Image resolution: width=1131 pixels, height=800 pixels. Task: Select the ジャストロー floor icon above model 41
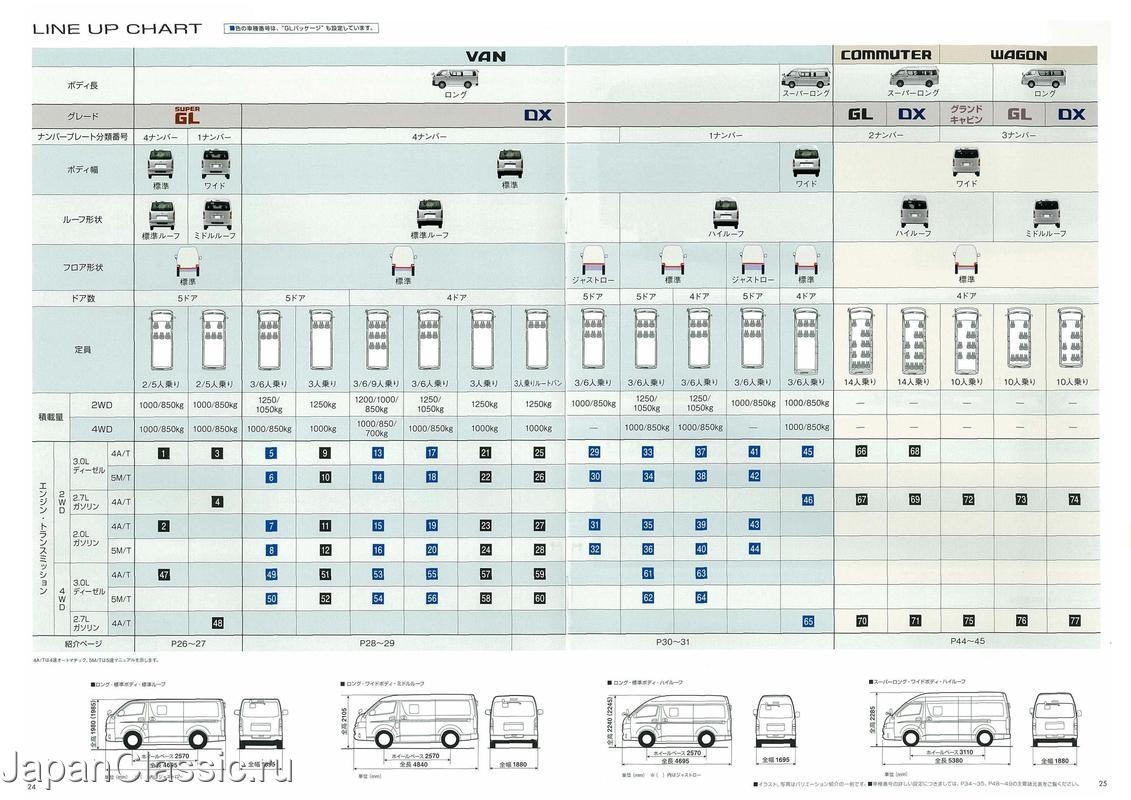click(752, 260)
